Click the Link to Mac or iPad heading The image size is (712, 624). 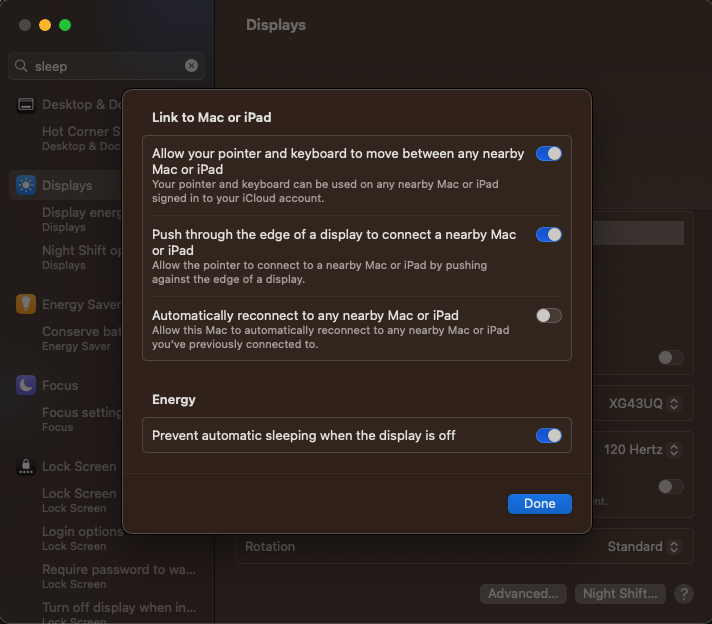(212, 117)
